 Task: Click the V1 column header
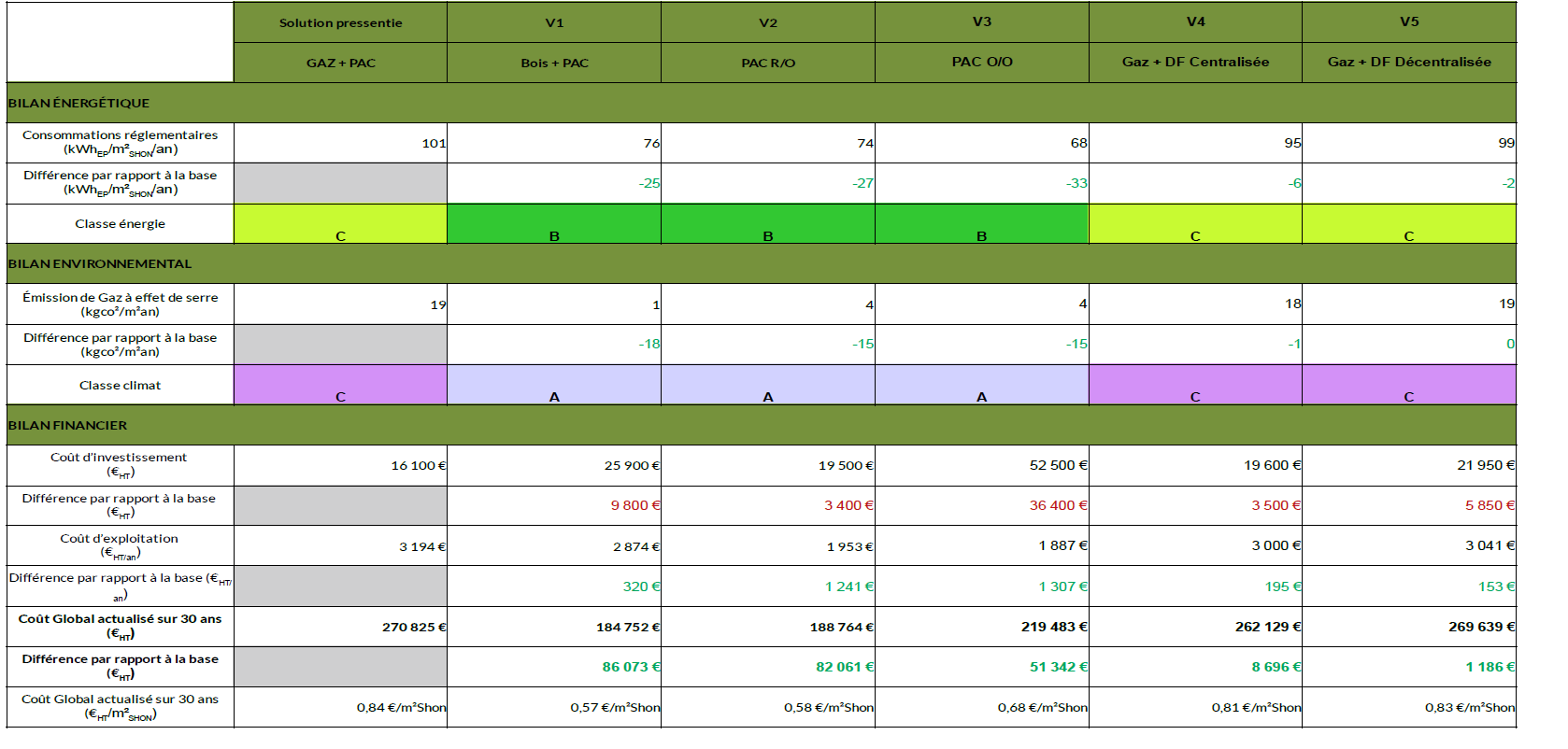pyautogui.click(x=554, y=22)
